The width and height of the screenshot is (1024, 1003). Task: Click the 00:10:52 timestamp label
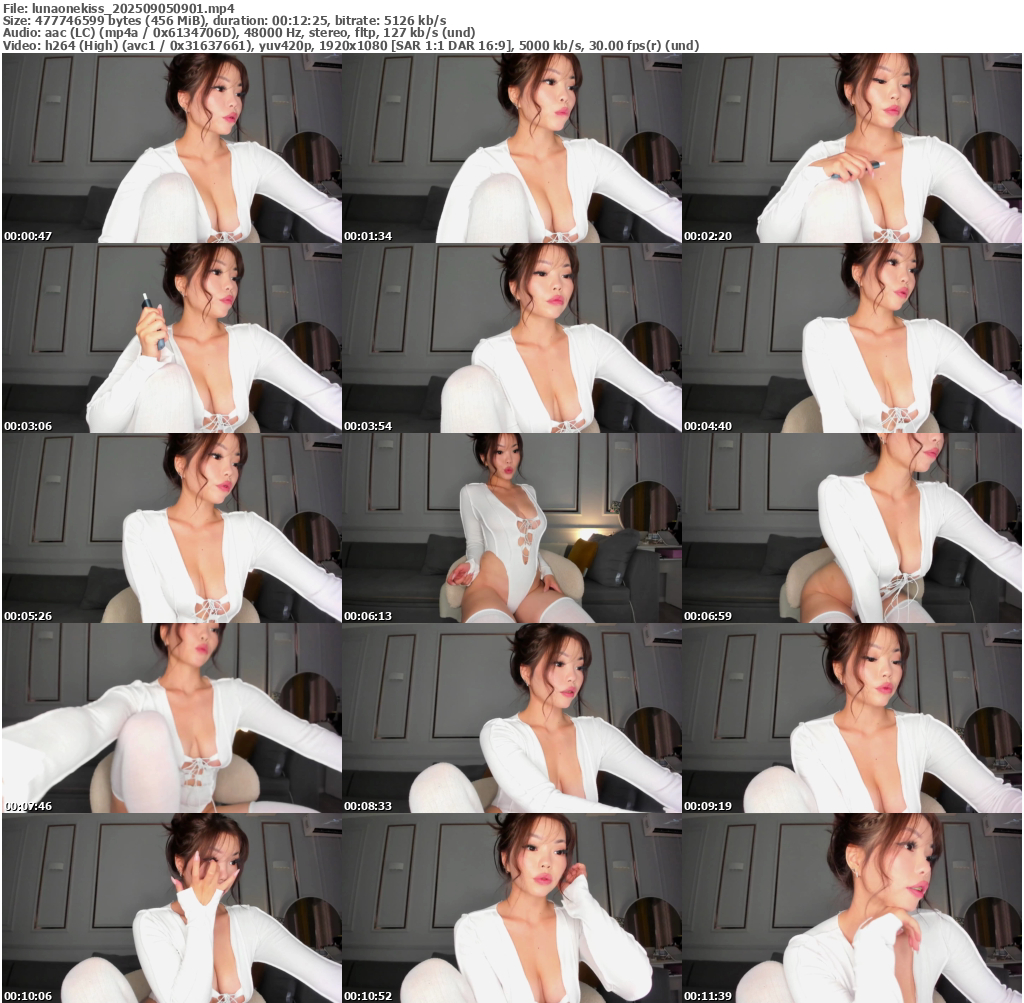(x=364, y=996)
